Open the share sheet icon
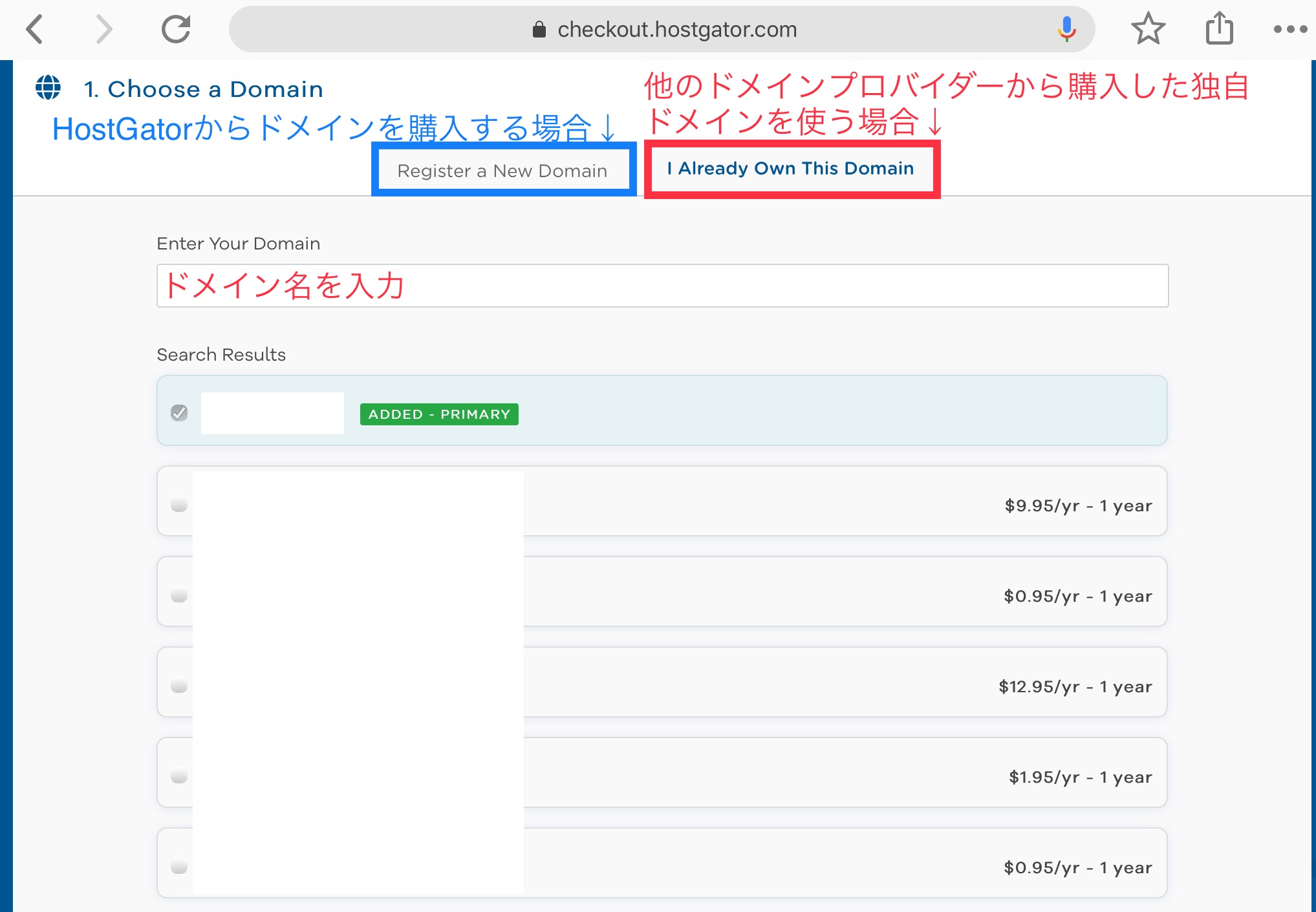Image resolution: width=1316 pixels, height=912 pixels. tap(1219, 29)
